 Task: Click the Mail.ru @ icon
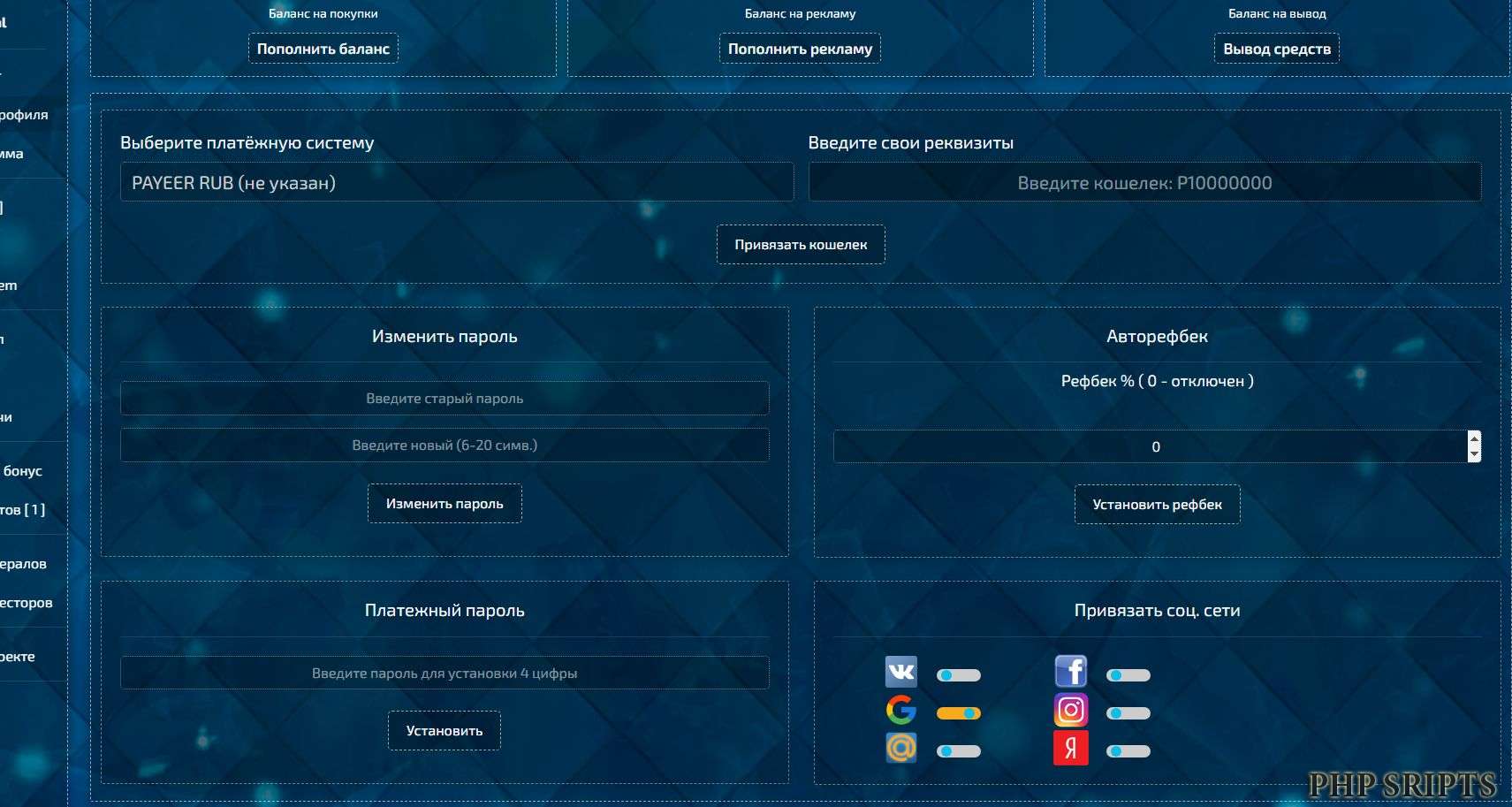(900, 748)
